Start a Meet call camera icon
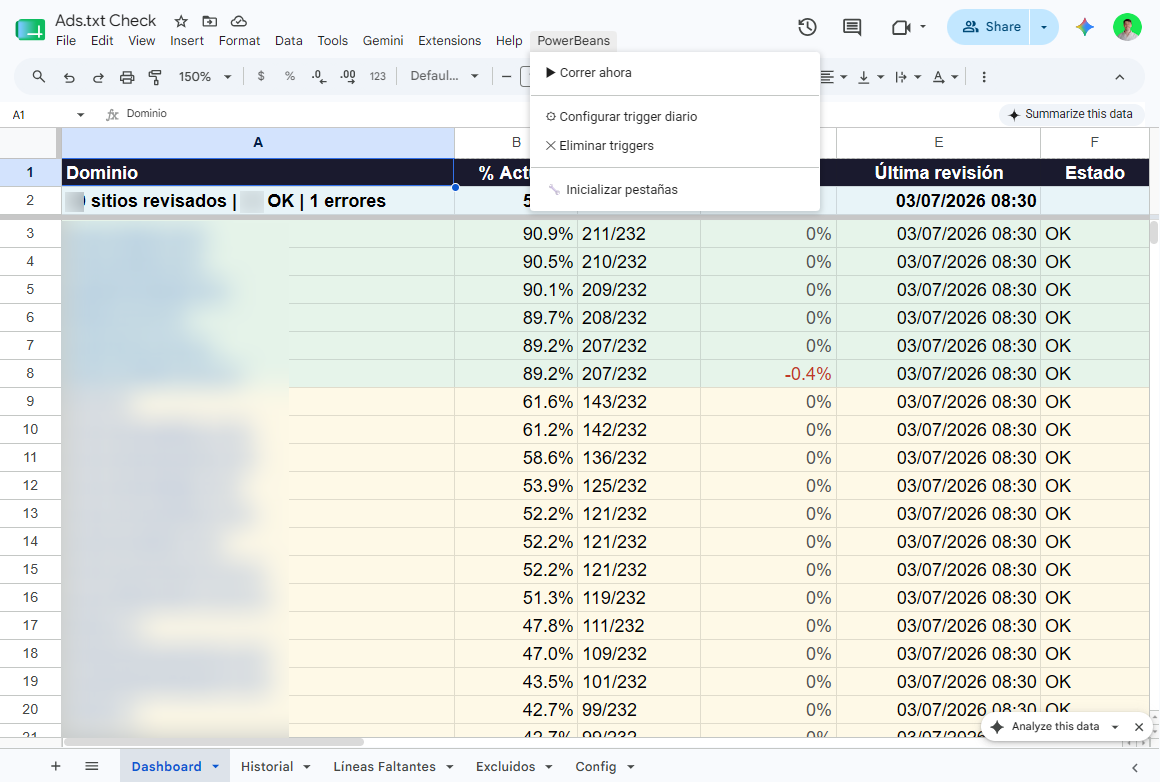The height and width of the screenshot is (782, 1160). [901, 27]
